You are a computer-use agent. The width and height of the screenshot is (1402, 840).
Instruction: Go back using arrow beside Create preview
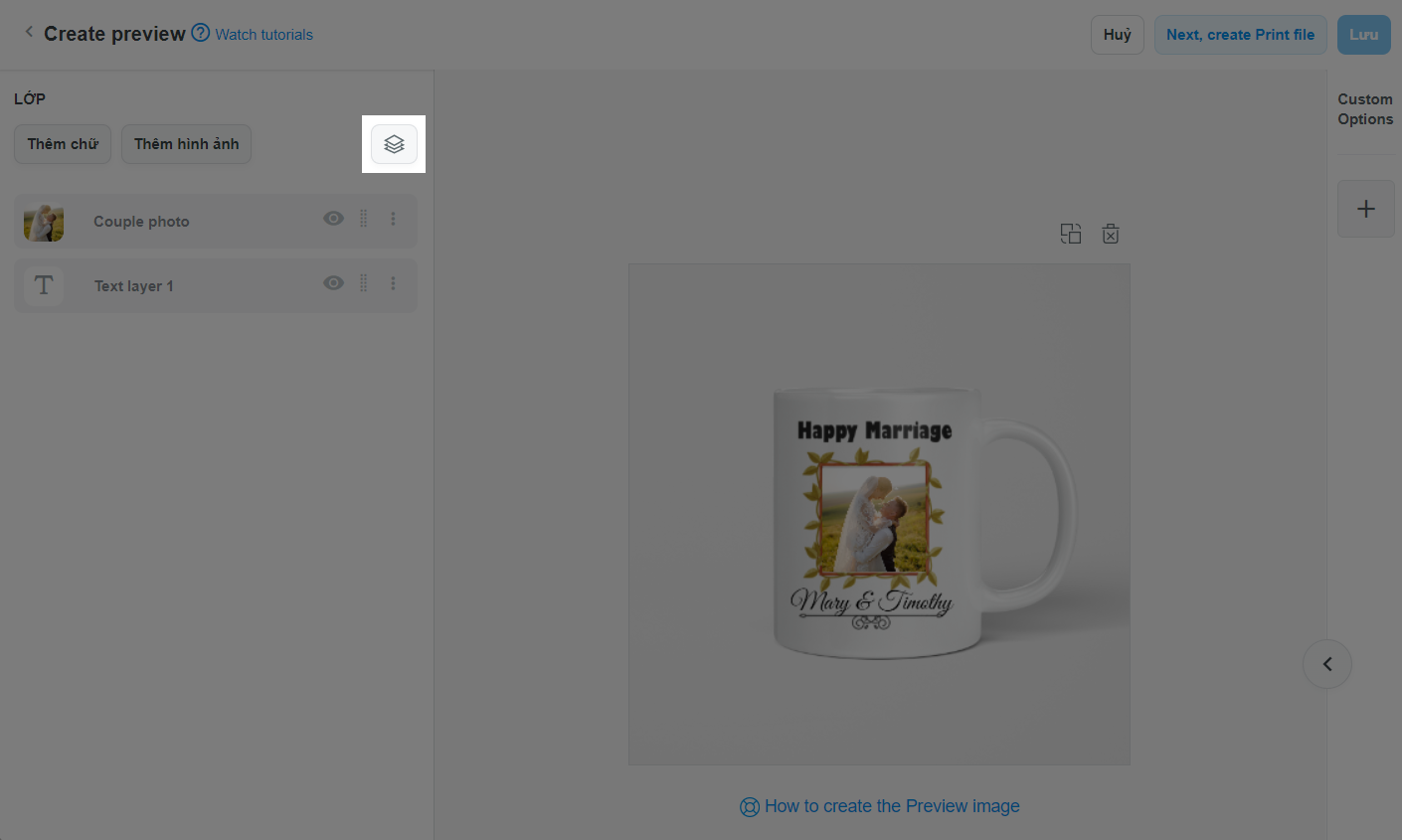click(29, 33)
